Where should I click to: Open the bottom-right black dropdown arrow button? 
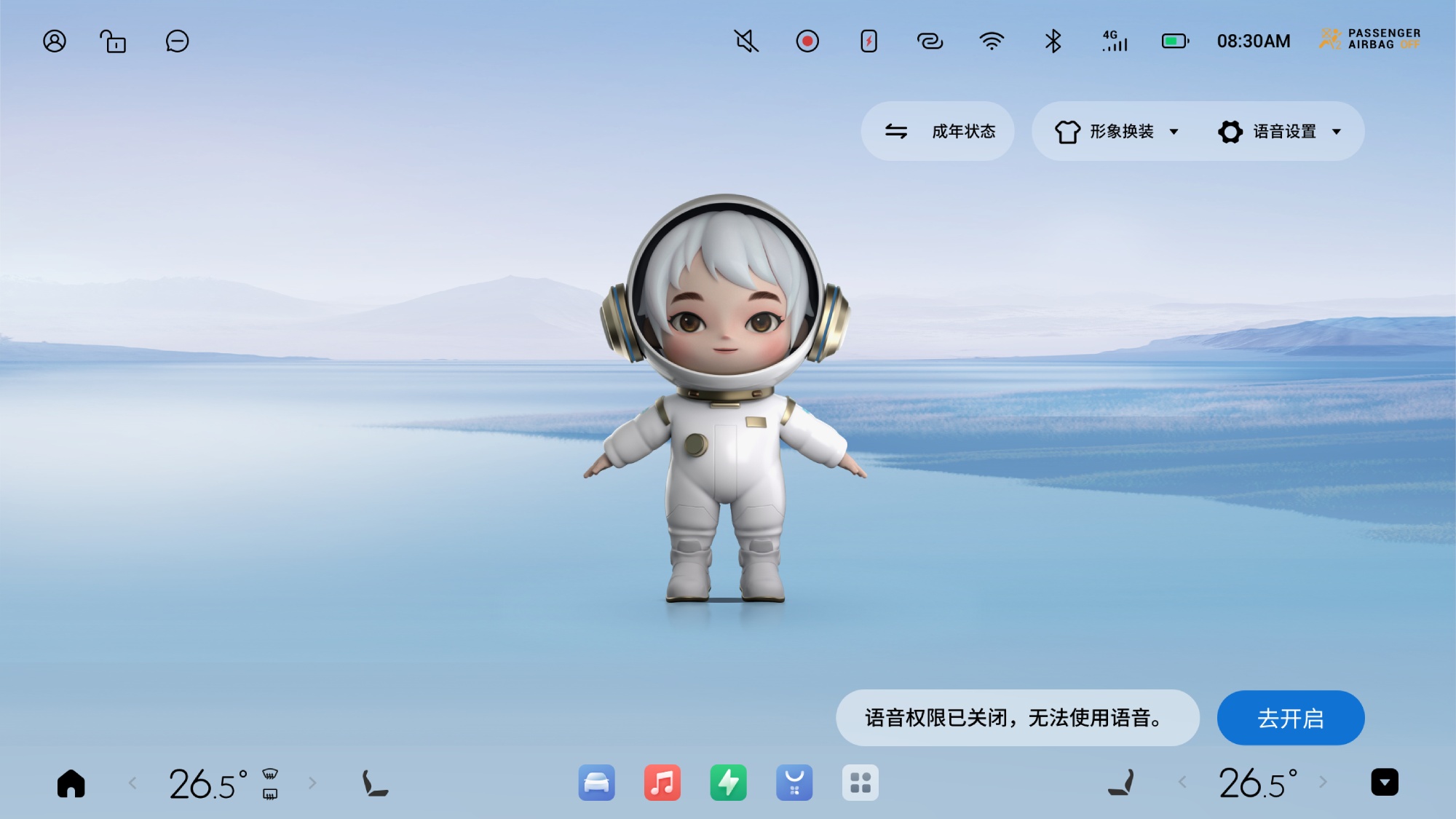tap(1384, 783)
